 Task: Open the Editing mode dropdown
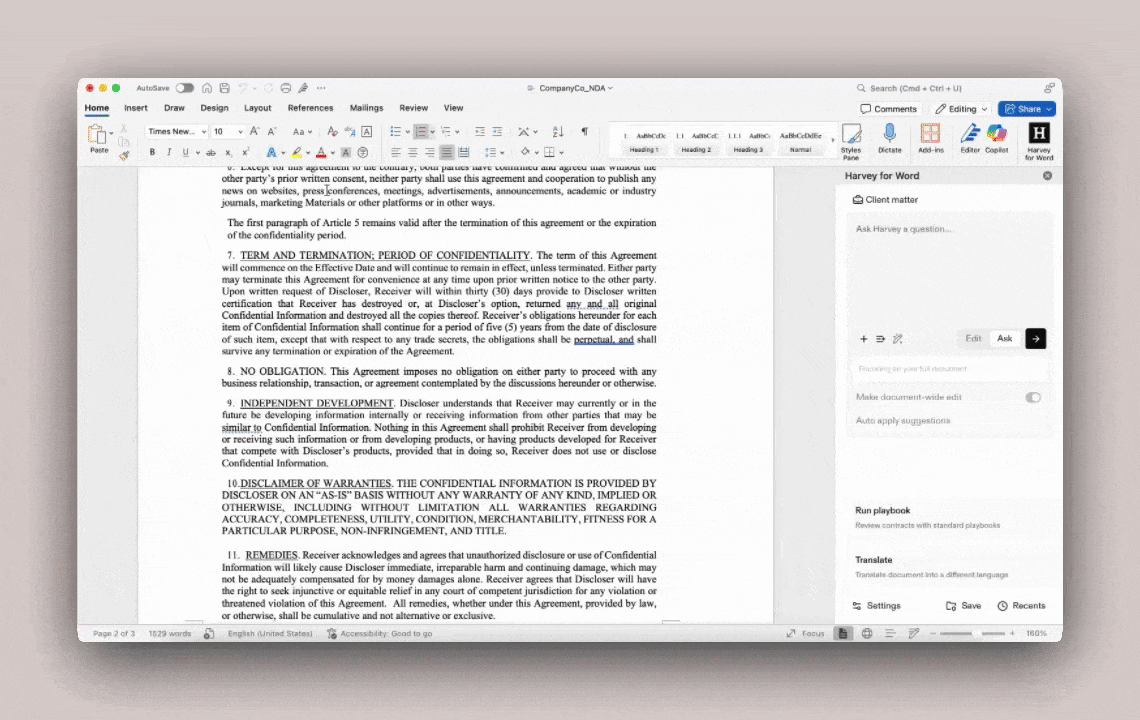tap(961, 109)
